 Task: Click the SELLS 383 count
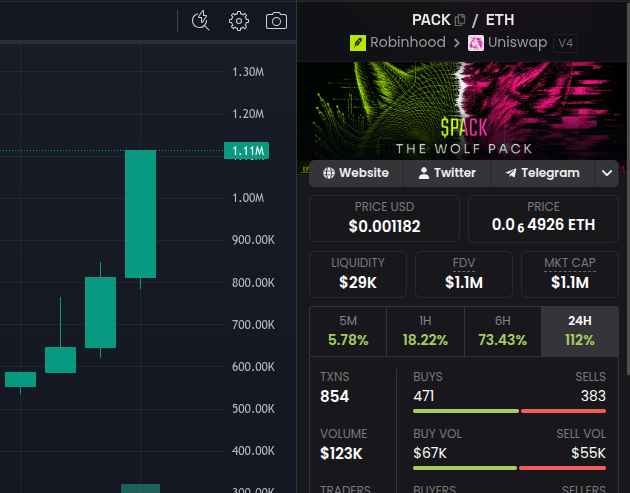coord(593,396)
